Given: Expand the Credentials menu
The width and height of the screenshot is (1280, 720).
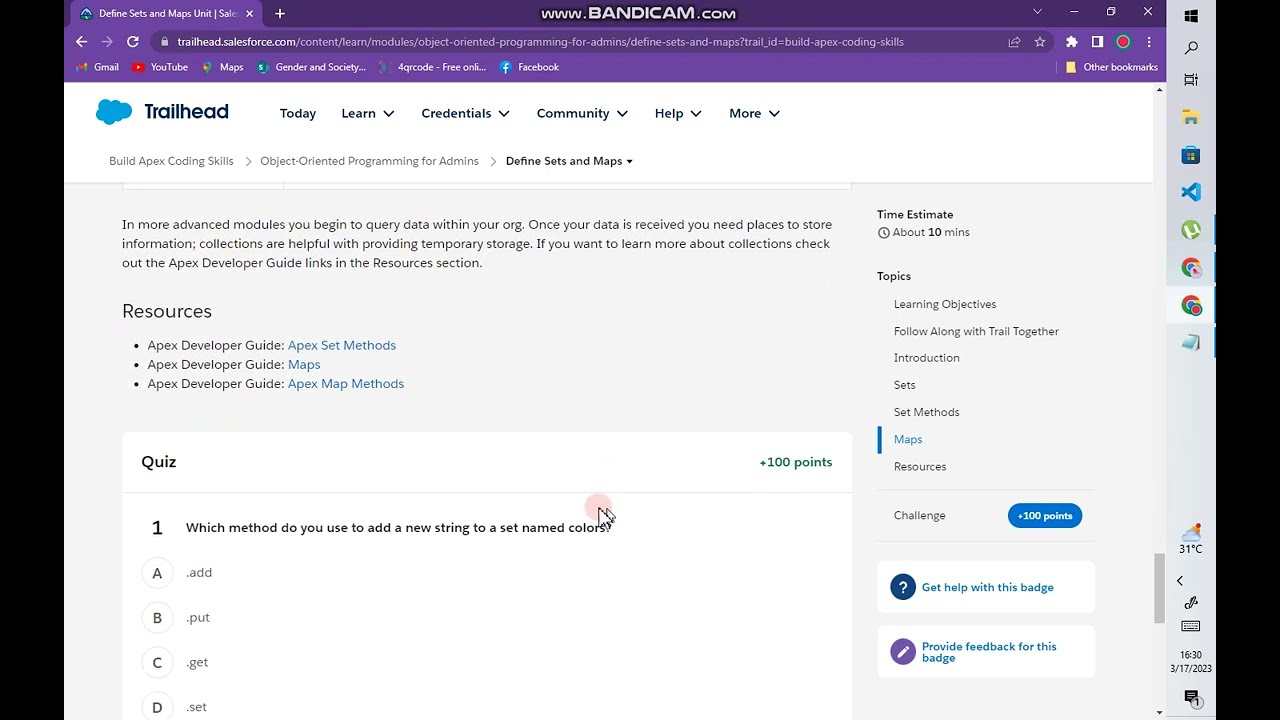Looking at the screenshot, I should [x=465, y=113].
